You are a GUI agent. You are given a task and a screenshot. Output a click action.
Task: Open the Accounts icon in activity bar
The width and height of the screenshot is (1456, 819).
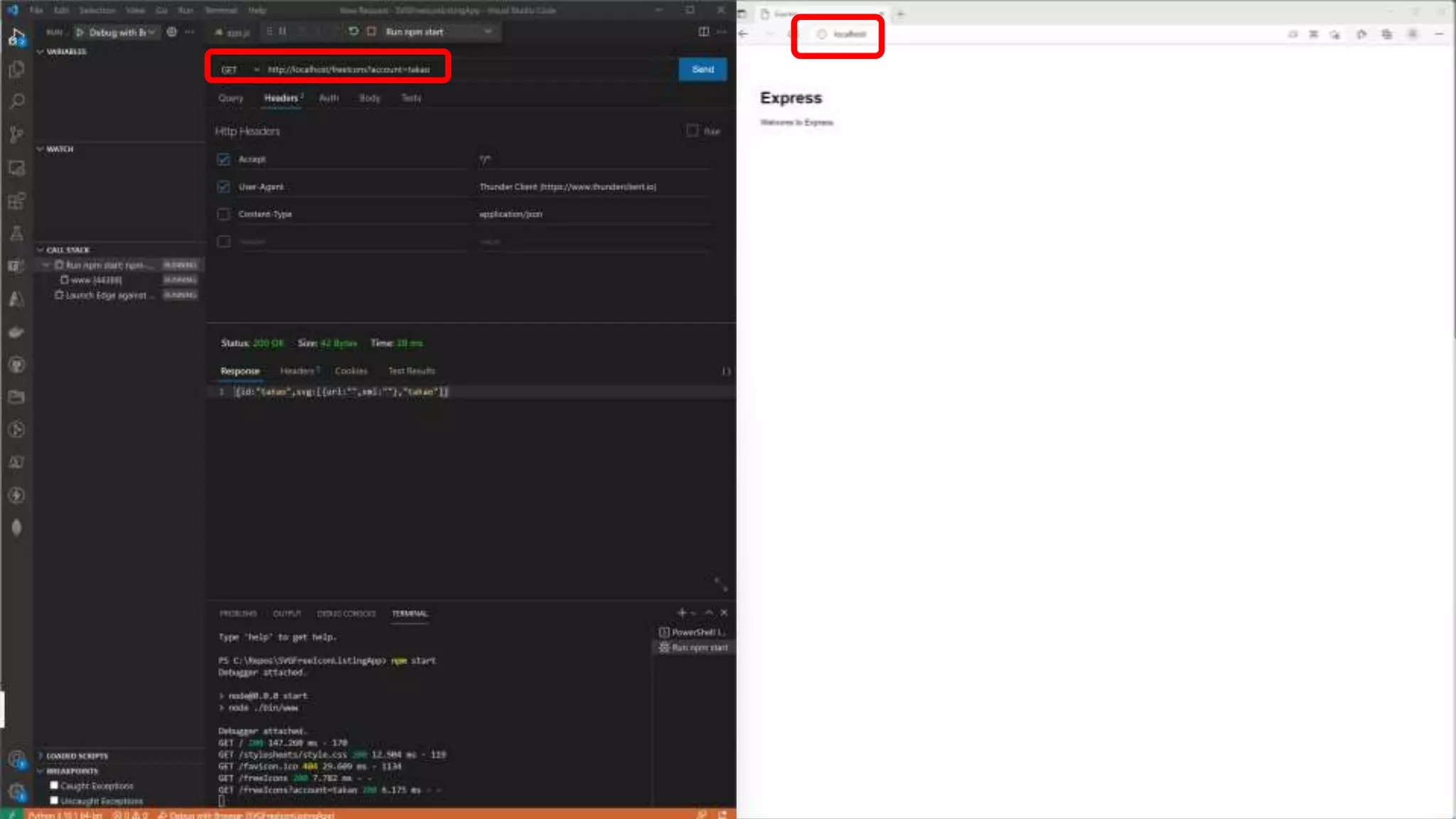(16, 759)
